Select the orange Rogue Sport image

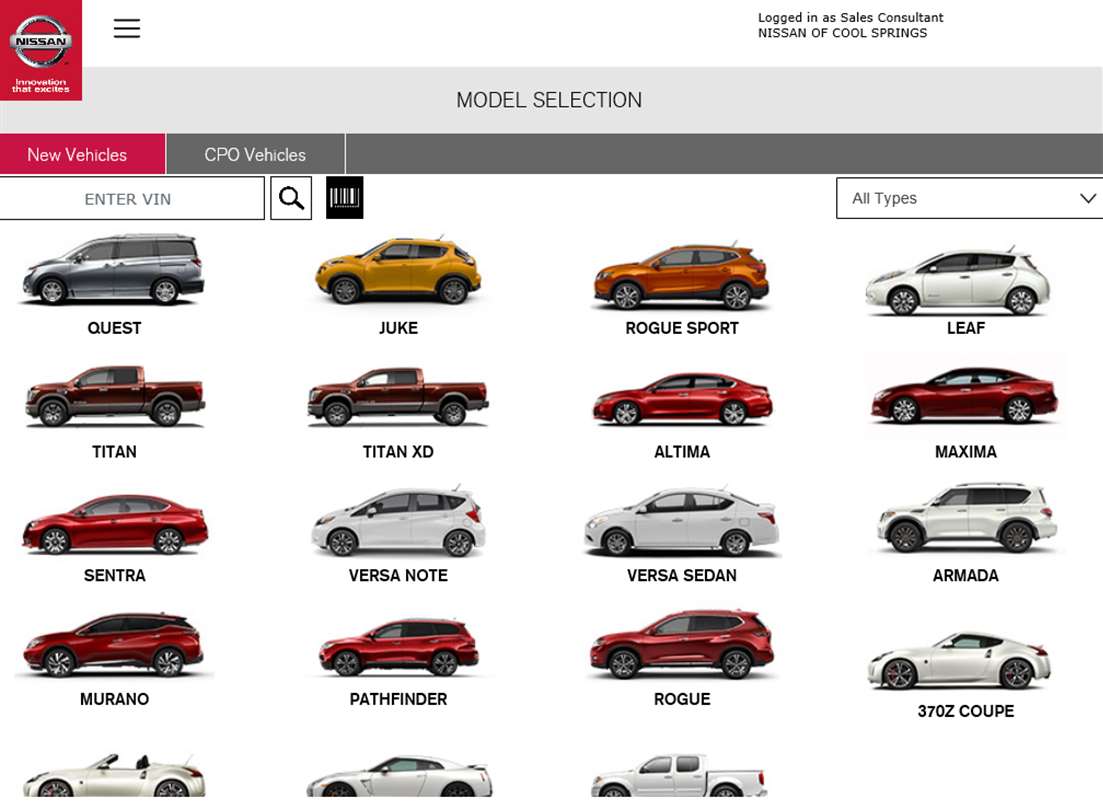pyautogui.click(x=681, y=277)
